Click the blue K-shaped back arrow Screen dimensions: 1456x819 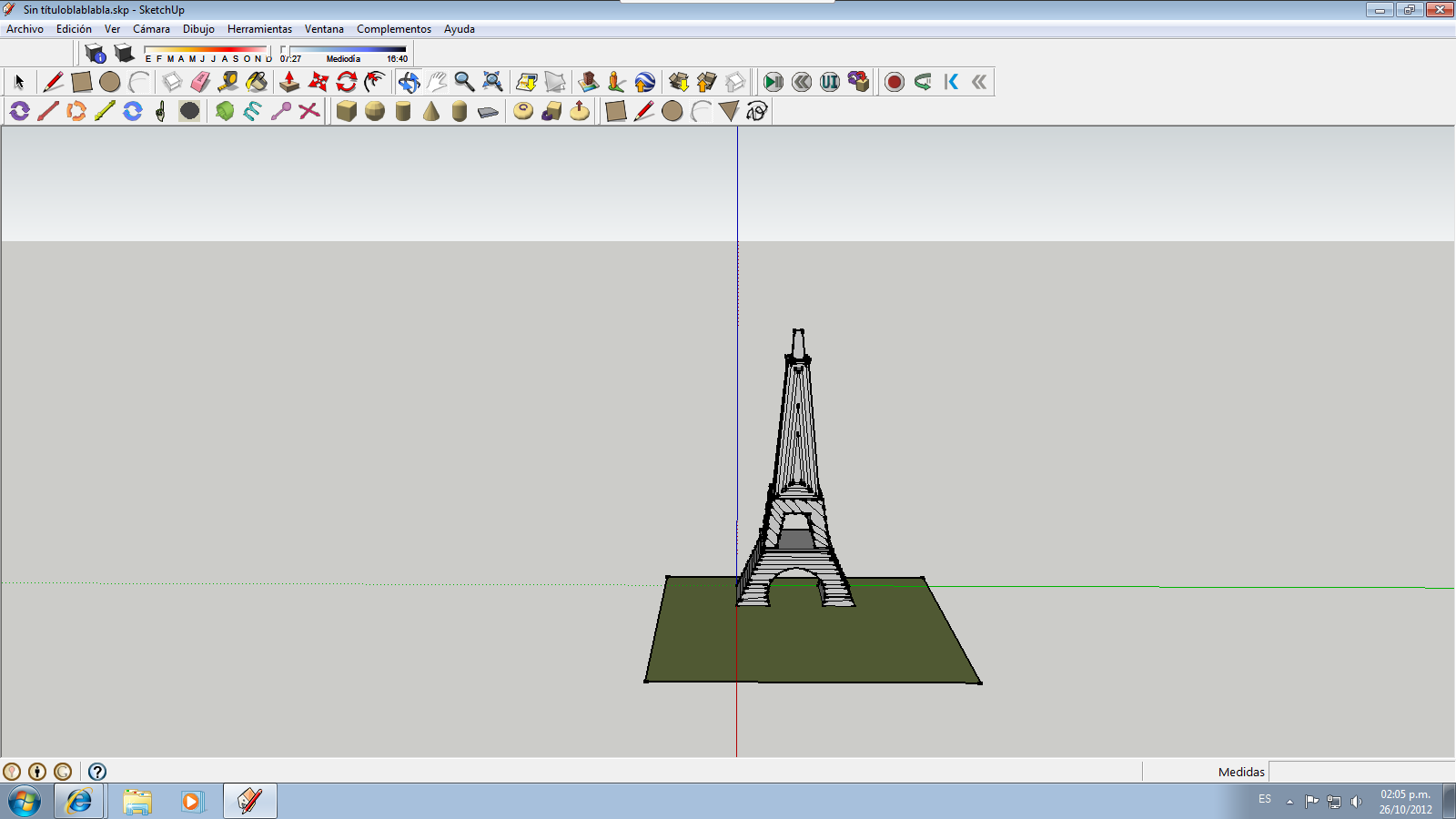(951, 82)
